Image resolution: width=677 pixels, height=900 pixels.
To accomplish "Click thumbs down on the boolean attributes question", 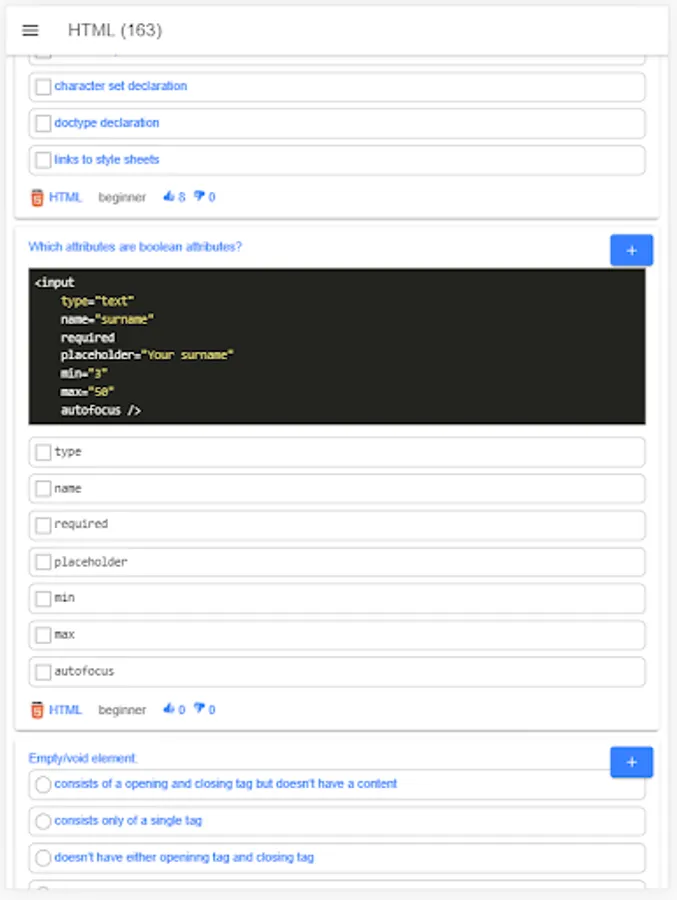I will point(199,710).
